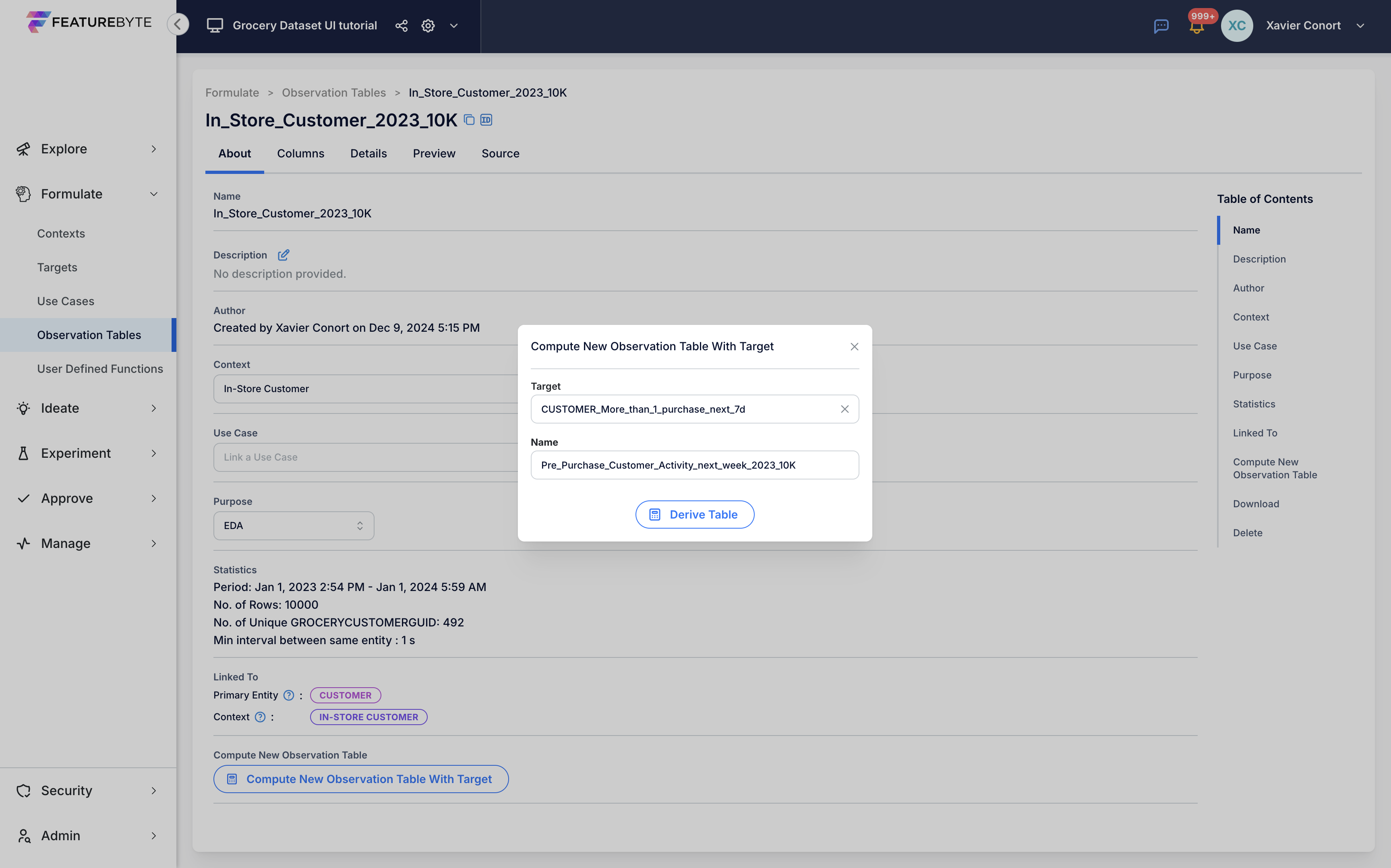The image size is (1391, 868).
Task: Jump to Use Case in Table of Contents
Action: (1255, 346)
